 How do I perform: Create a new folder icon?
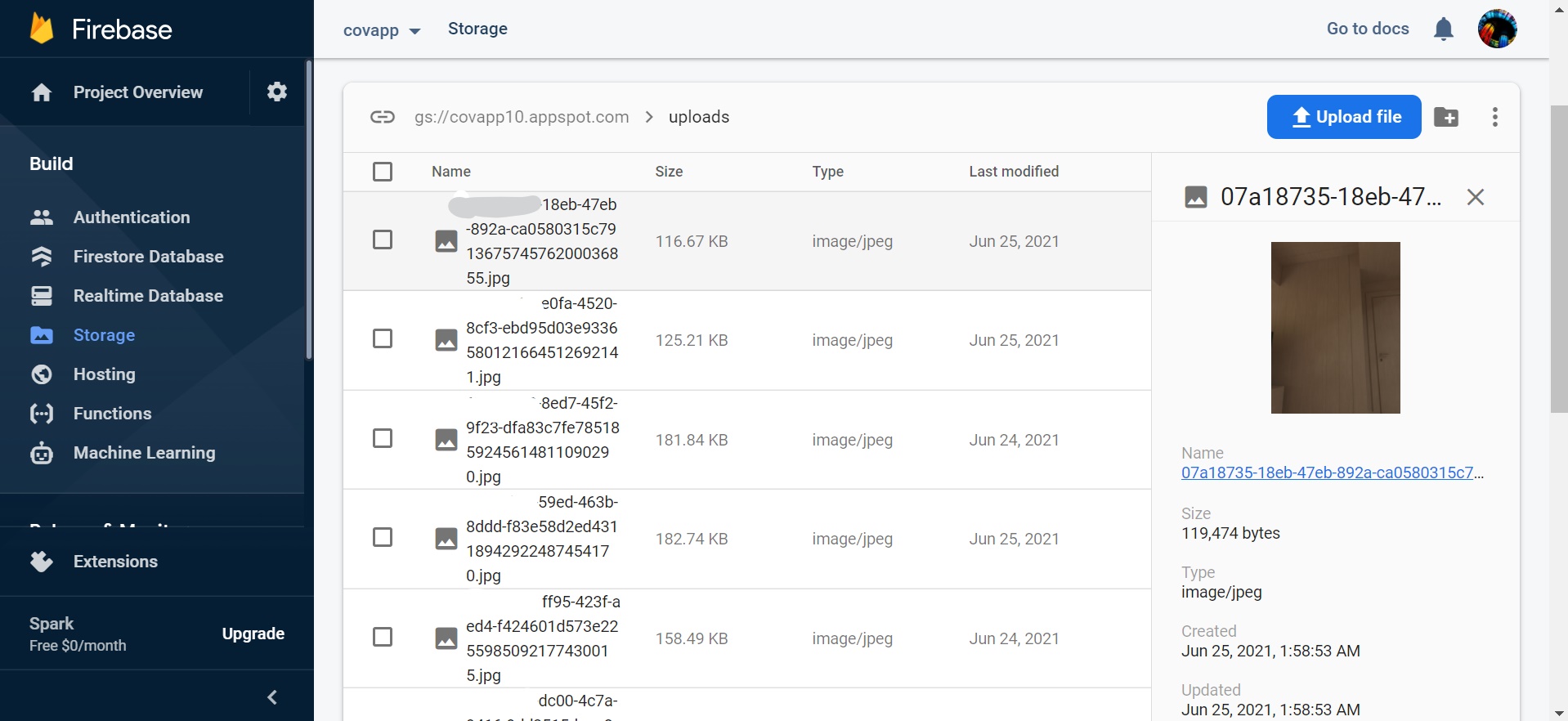(x=1446, y=117)
